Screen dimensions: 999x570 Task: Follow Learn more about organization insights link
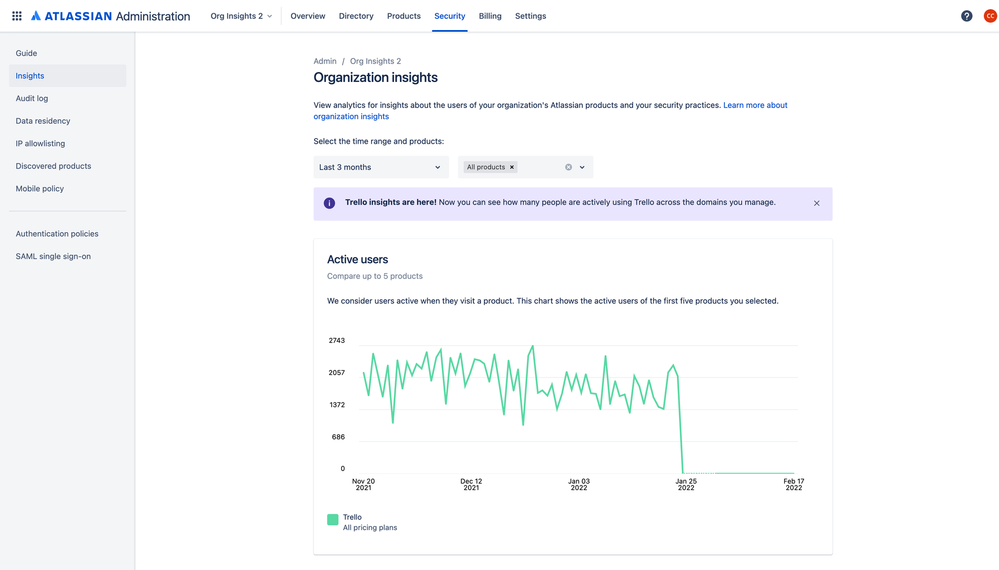tap(754, 105)
